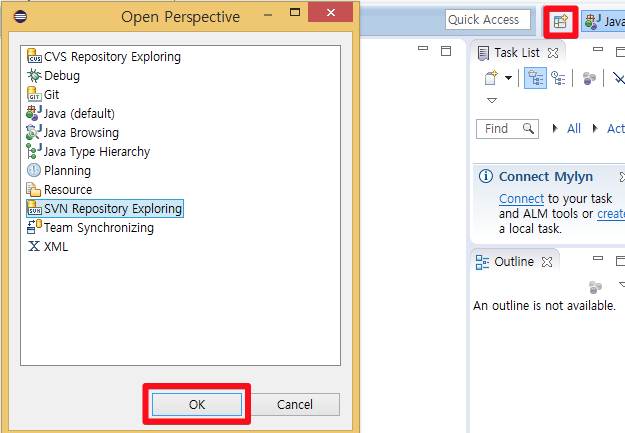Click the Resource folder icon
This screenshot has width=625, height=433.
point(33,189)
